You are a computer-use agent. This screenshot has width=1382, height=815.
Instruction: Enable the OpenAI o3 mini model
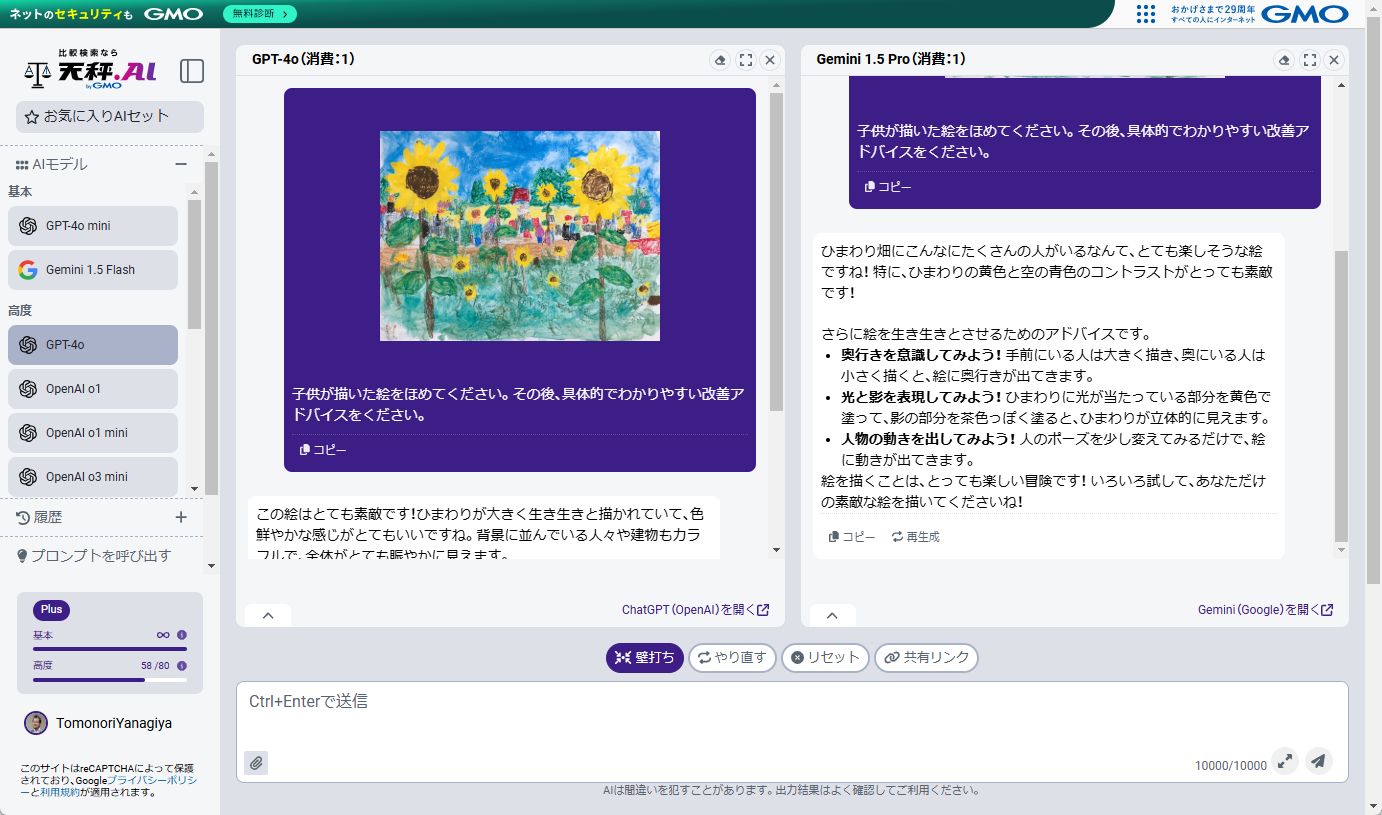point(92,476)
